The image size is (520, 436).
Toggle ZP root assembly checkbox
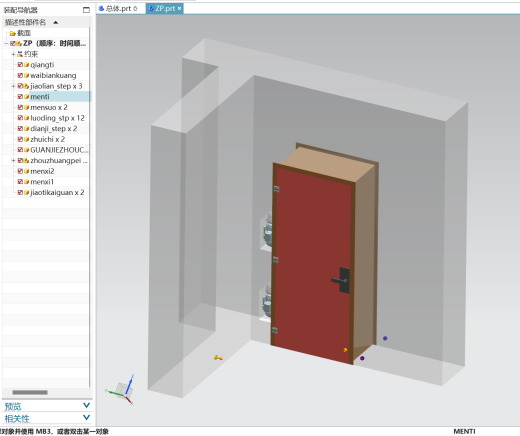[13, 43]
